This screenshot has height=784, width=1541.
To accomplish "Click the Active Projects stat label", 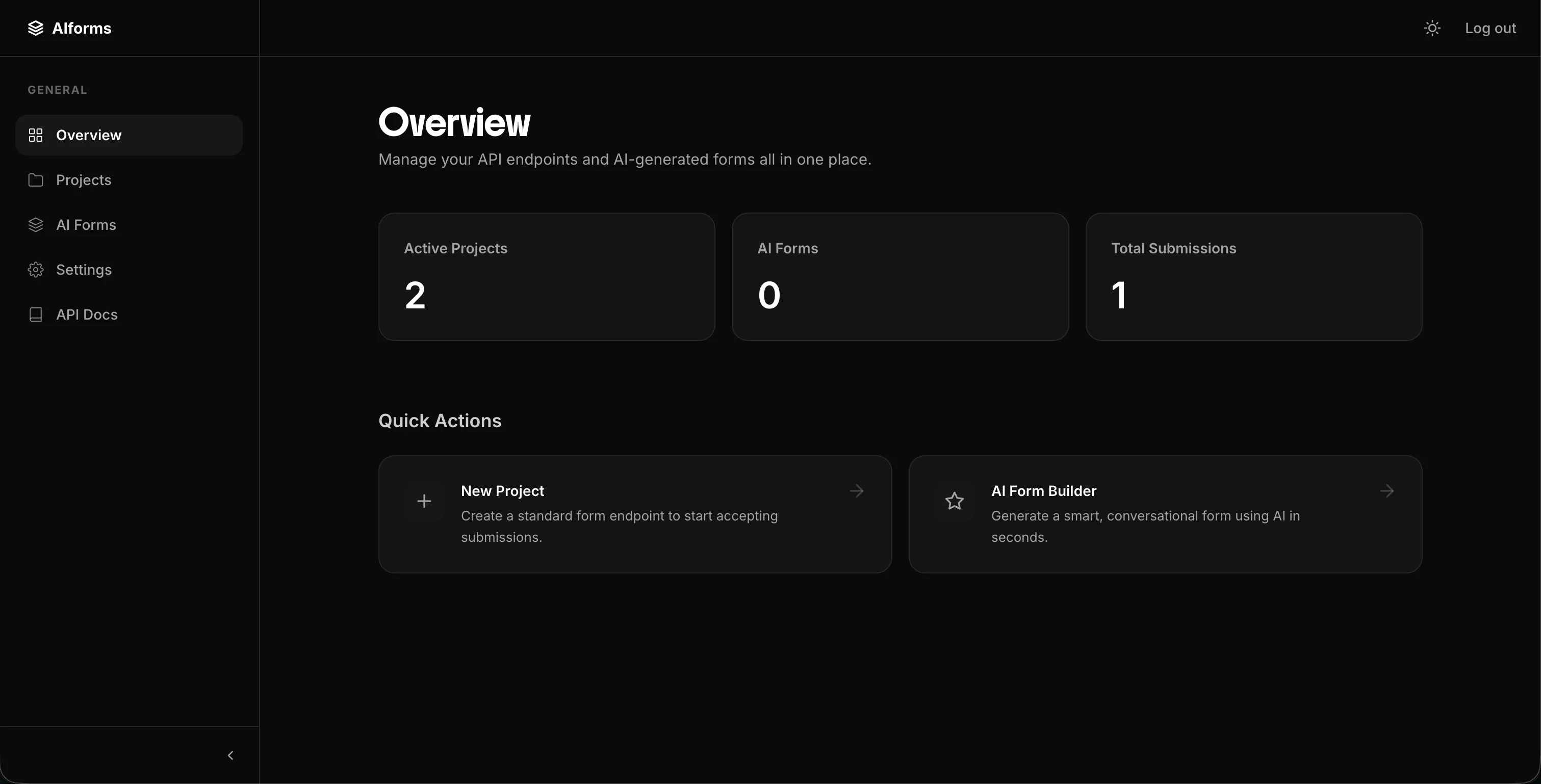I will point(455,248).
